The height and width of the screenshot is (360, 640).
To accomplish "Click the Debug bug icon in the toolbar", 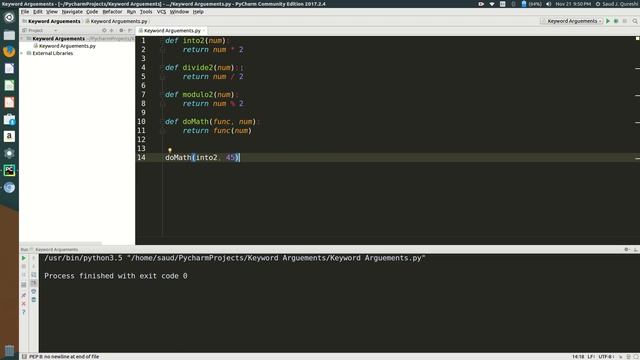I will click(616, 21).
